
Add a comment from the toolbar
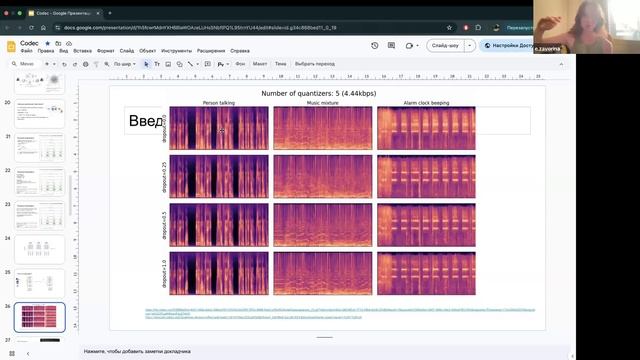208,64
